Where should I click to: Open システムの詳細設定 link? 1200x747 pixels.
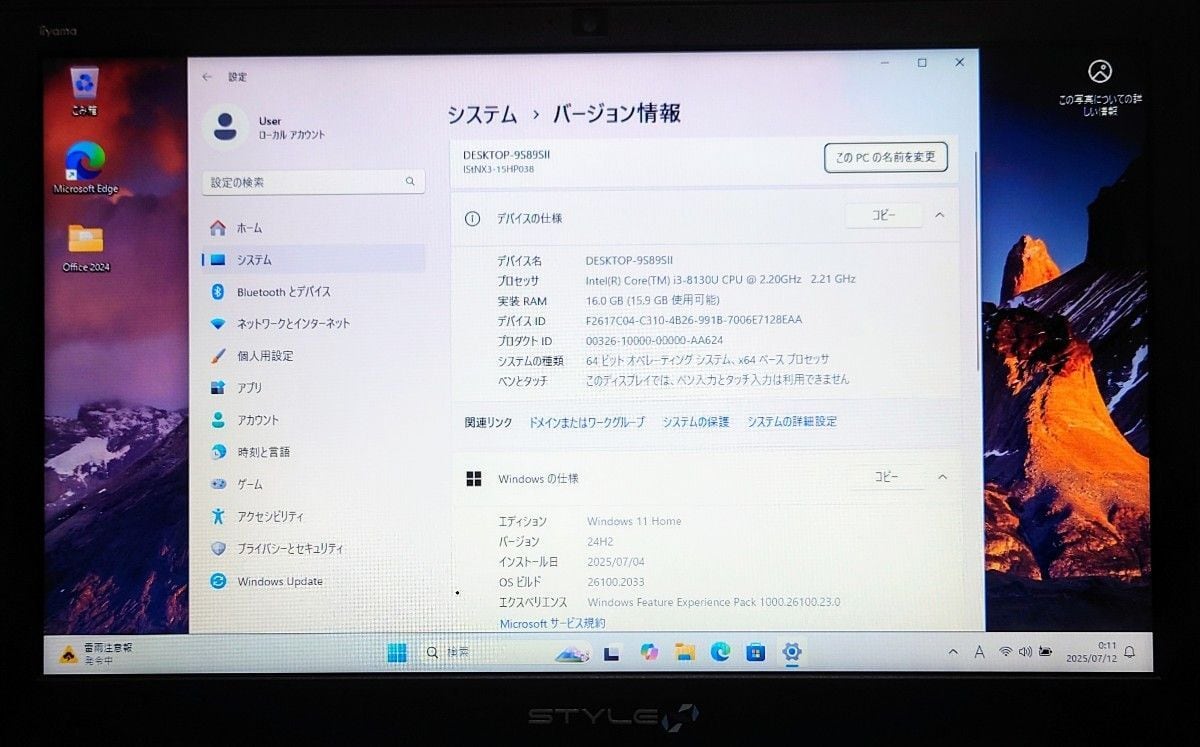[792, 422]
